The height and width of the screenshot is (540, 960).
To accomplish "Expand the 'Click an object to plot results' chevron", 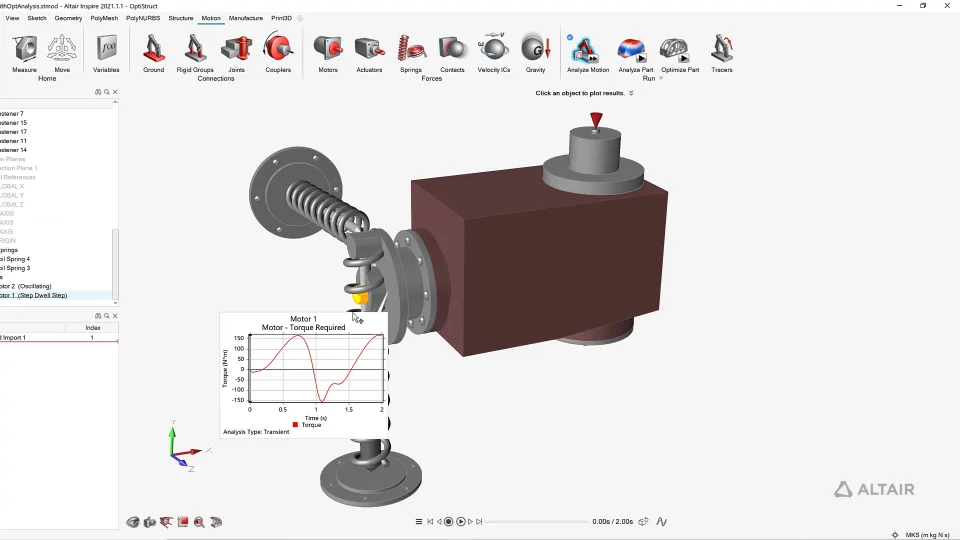I will [x=631, y=93].
